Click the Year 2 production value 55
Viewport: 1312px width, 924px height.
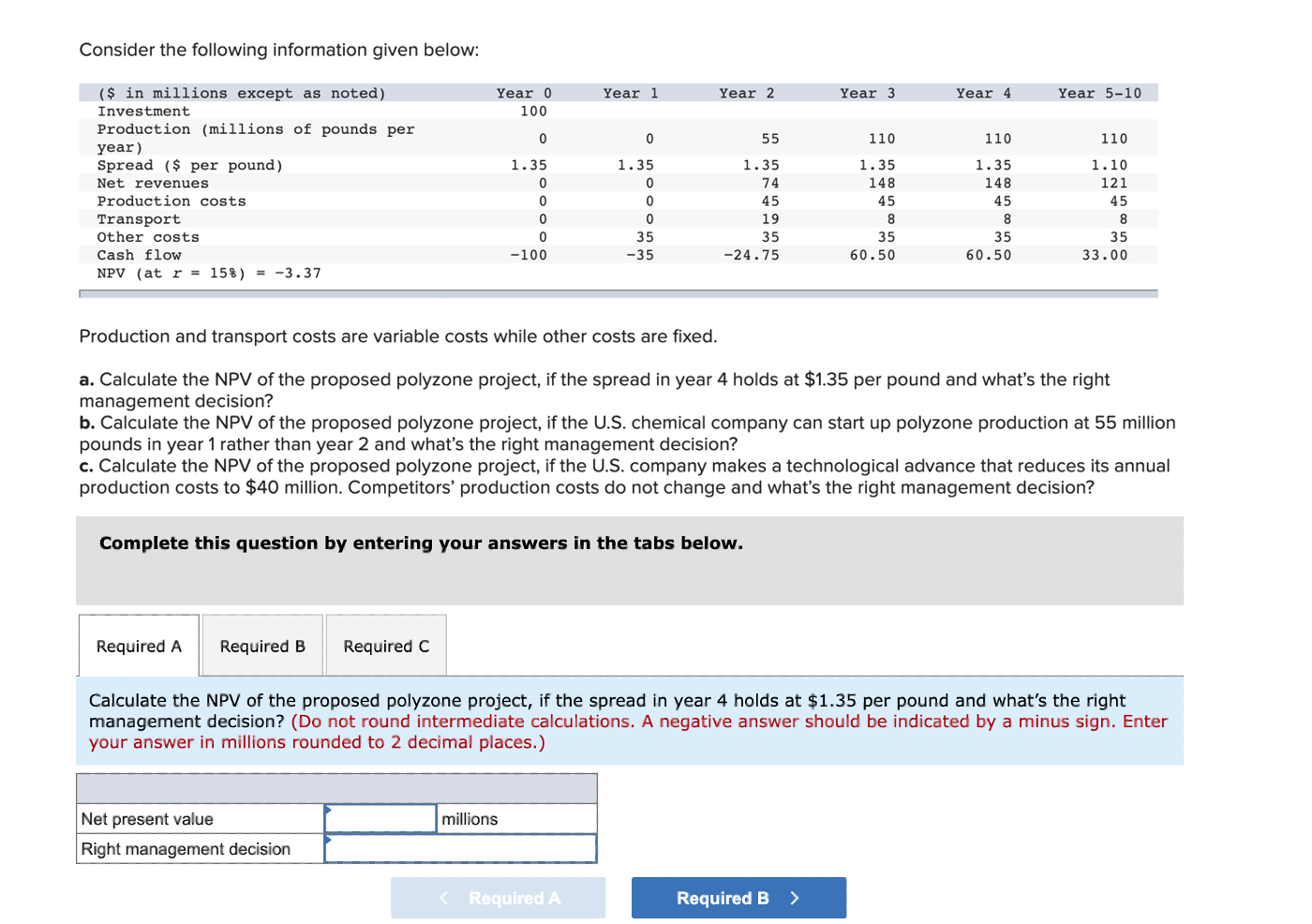coord(770,139)
